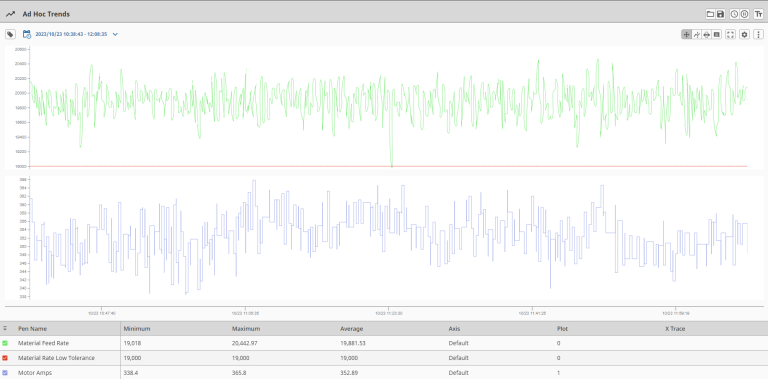This screenshot has width=768, height=379.
Task: Click the 19,018 minimum value
Action: 131,343
